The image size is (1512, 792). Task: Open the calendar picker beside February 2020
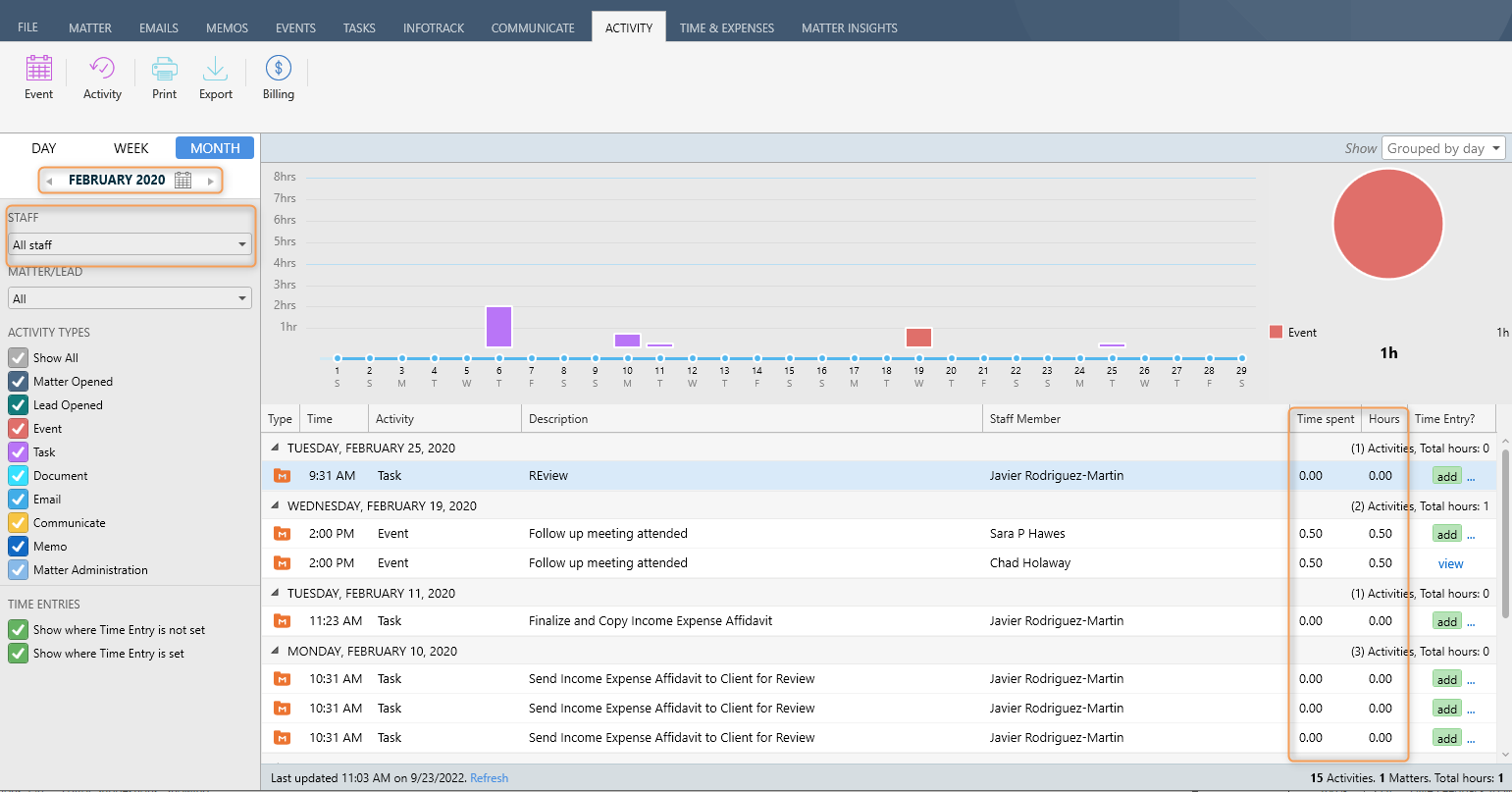coord(182,180)
